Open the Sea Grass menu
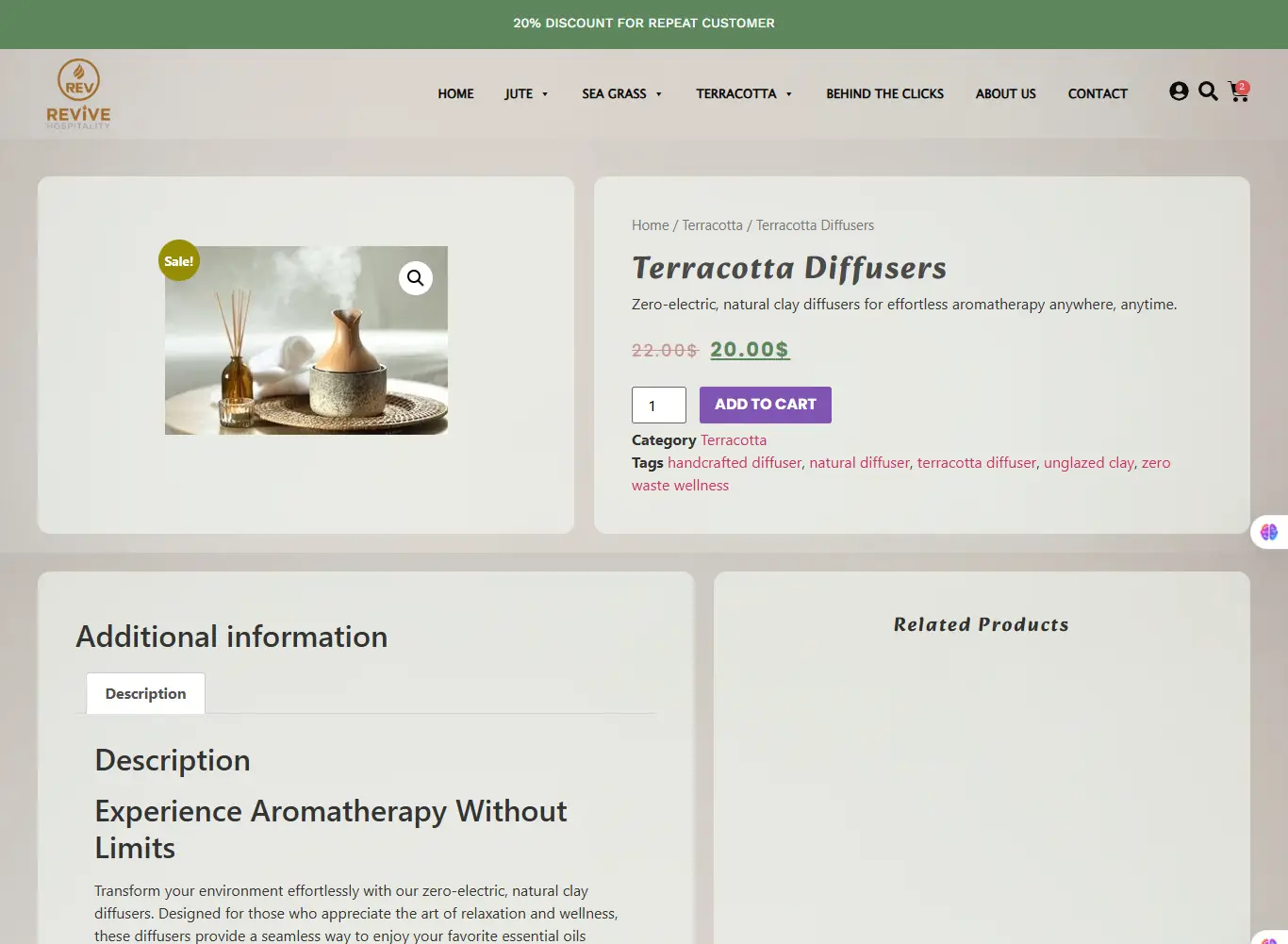Screen dimensions: 1288x944 tap(614, 93)
